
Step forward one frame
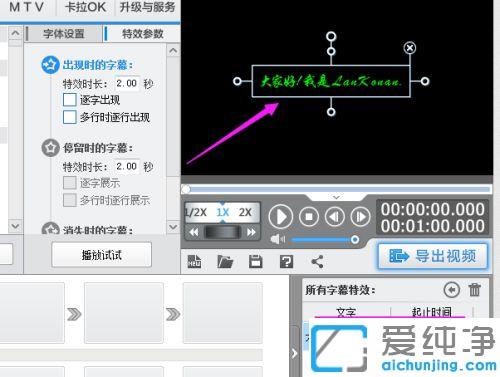(x=360, y=217)
